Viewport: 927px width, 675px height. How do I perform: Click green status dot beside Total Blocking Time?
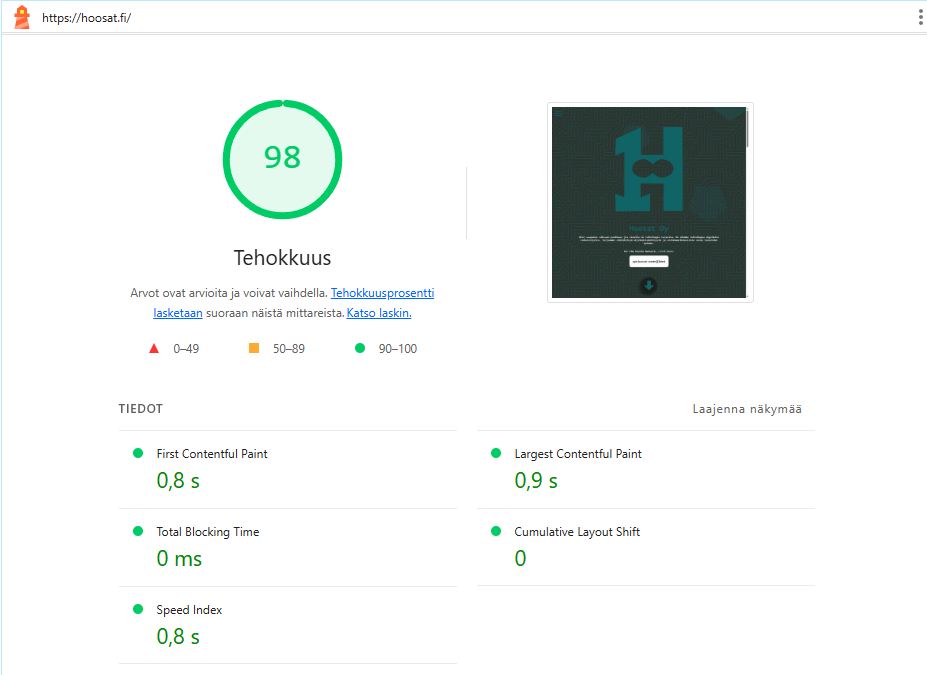(138, 531)
